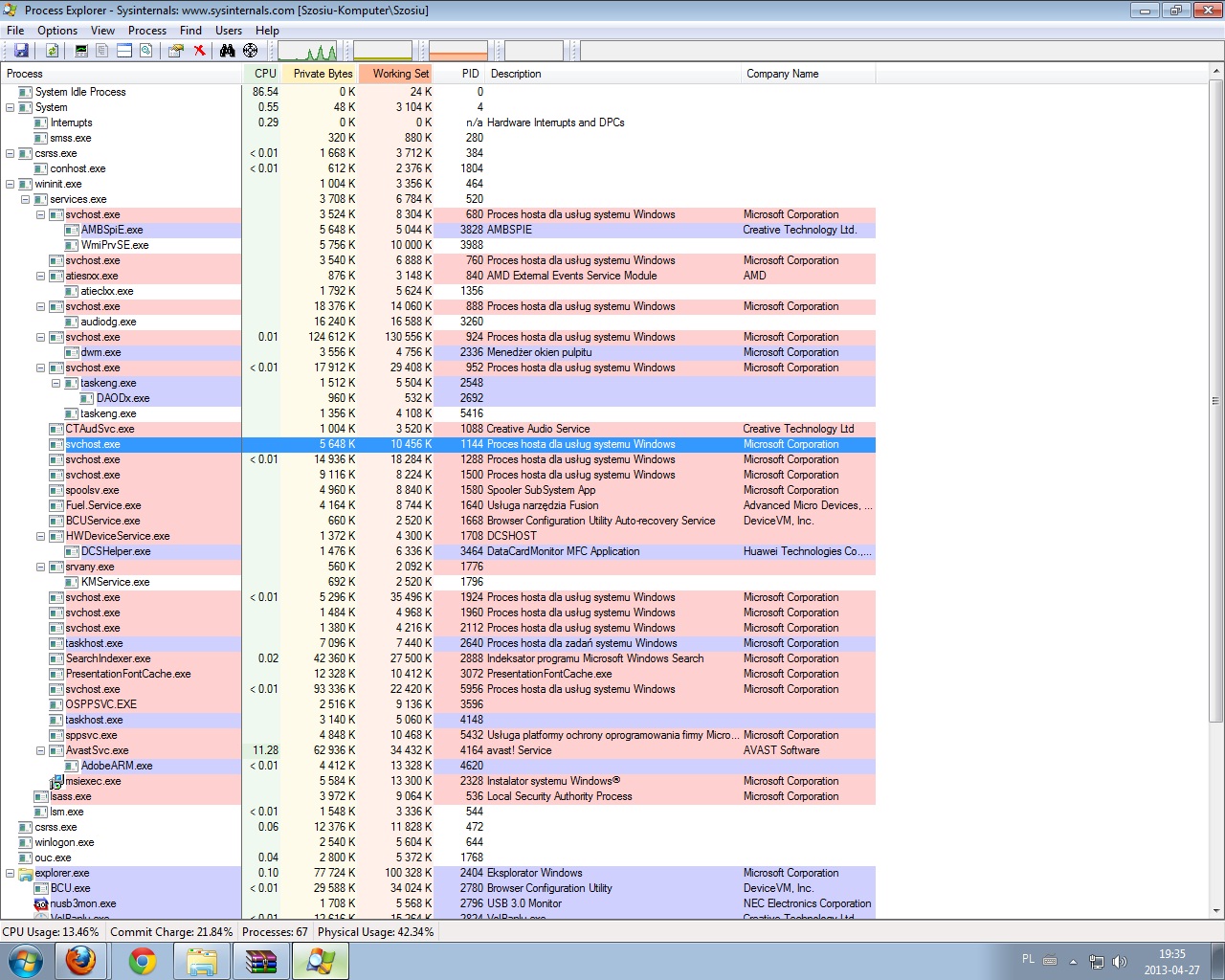Screen dimensions: 1225x980
Task: Click the volume icon in system tray
Action: click(1120, 961)
